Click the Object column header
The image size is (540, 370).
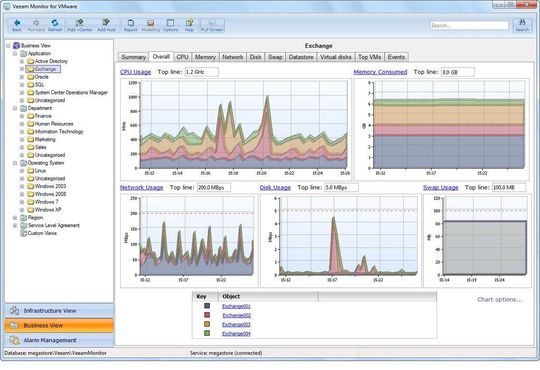[x=268, y=297]
